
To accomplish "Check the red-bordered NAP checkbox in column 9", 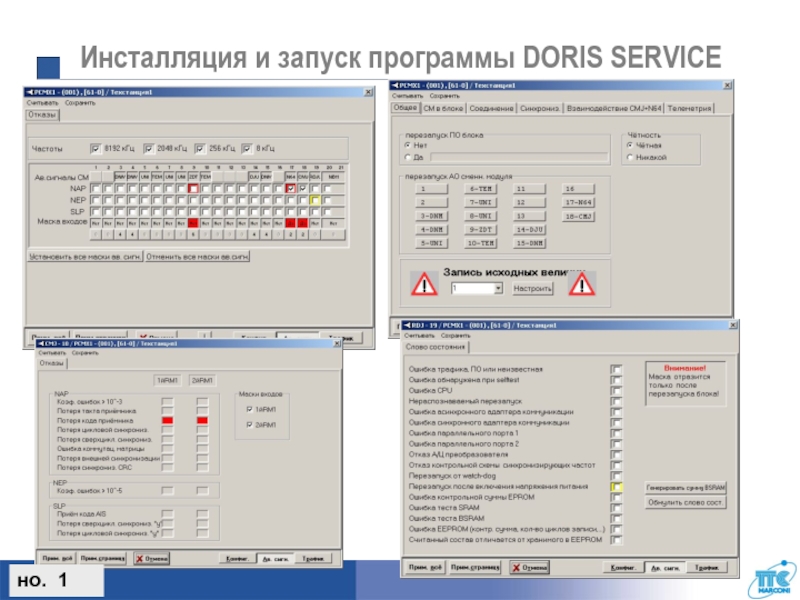I will [193, 189].
